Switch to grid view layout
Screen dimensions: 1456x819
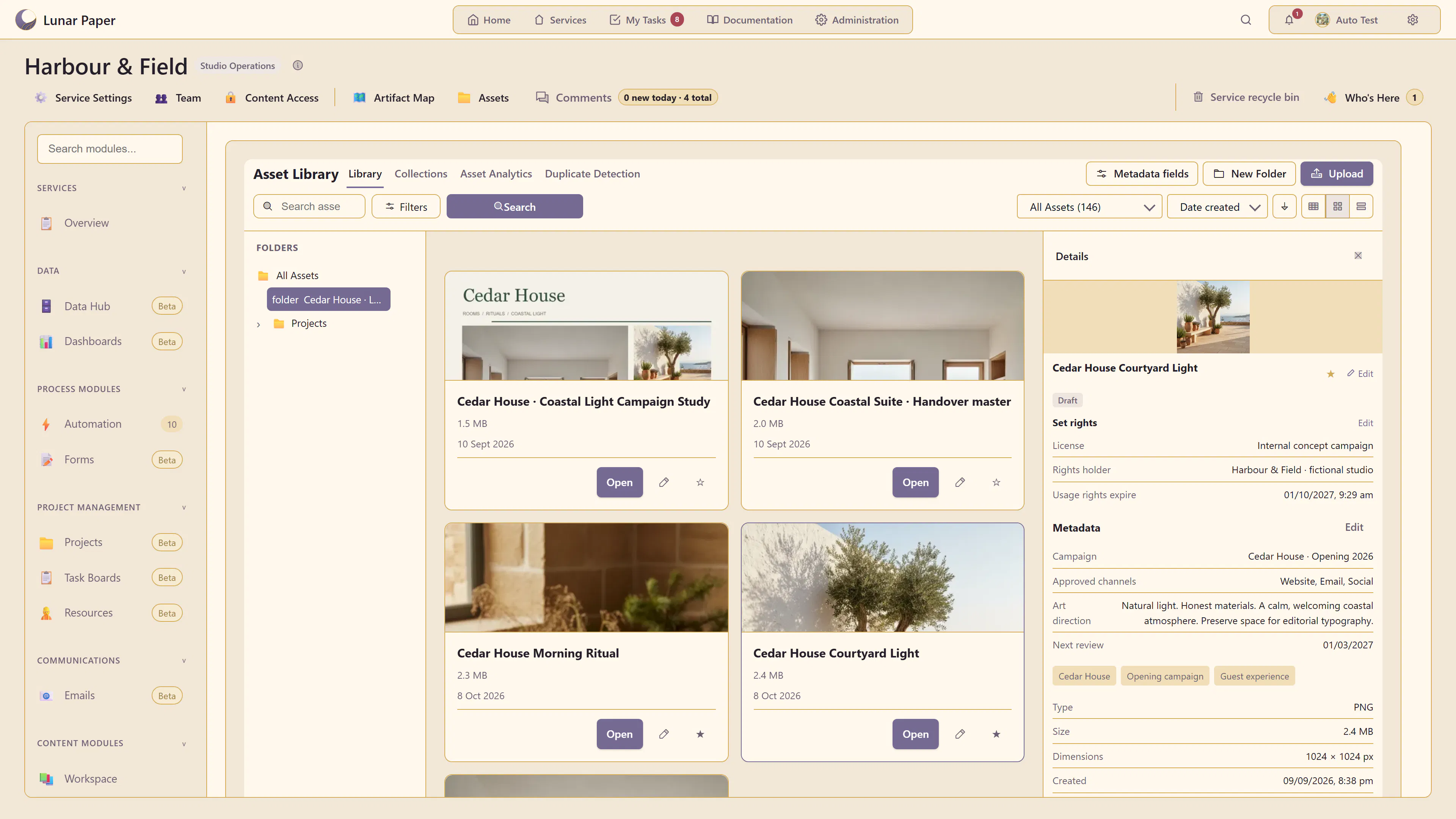click(1338, 207)
